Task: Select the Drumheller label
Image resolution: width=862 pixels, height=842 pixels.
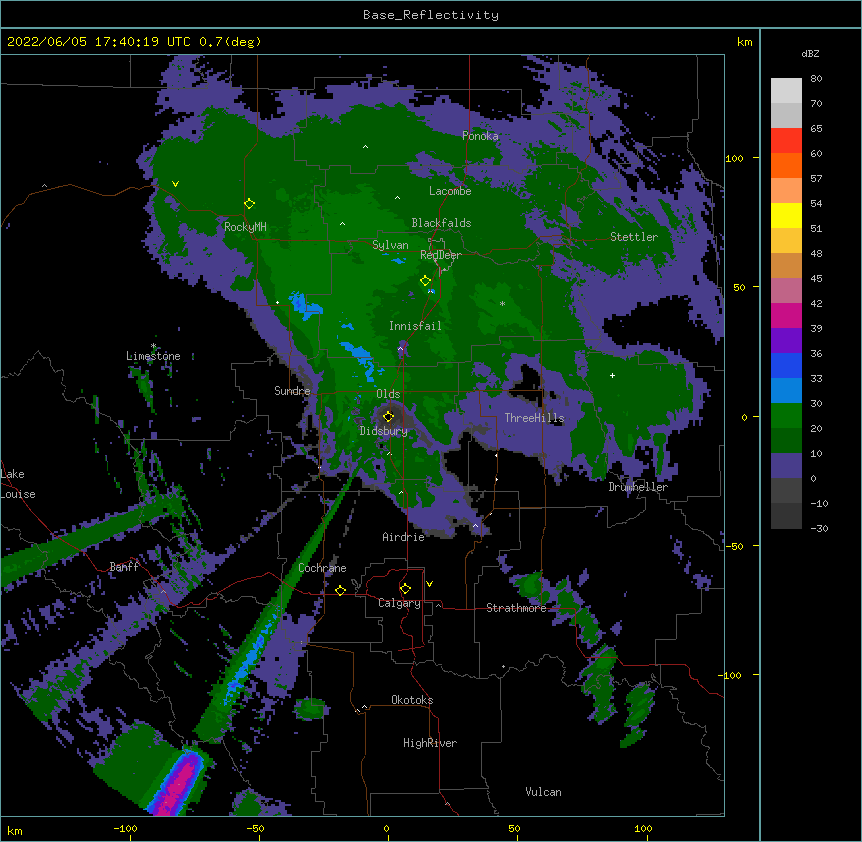Action: click(x=638, y=487)
